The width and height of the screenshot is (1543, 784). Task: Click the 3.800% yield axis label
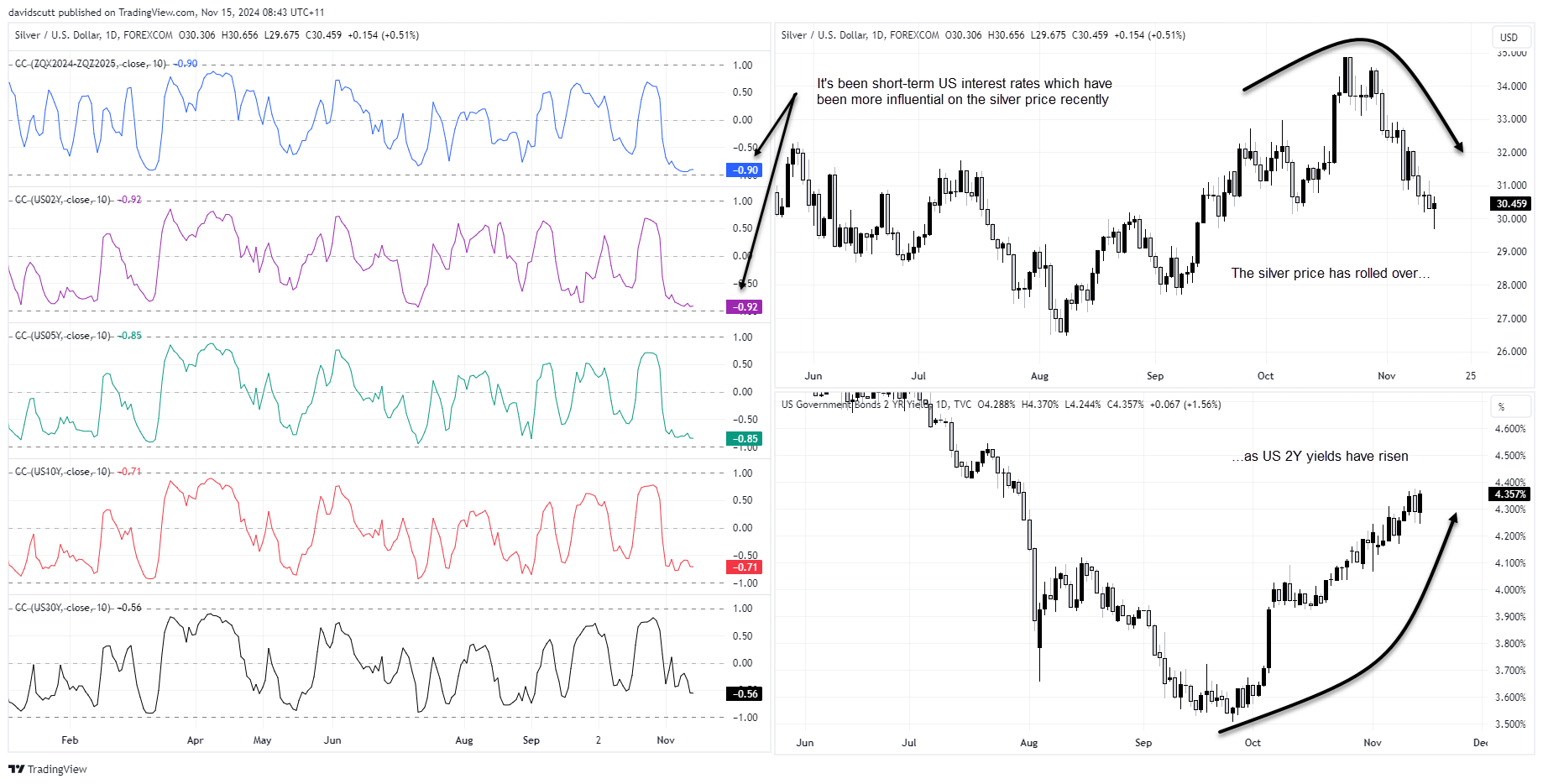click(1510, 644)
